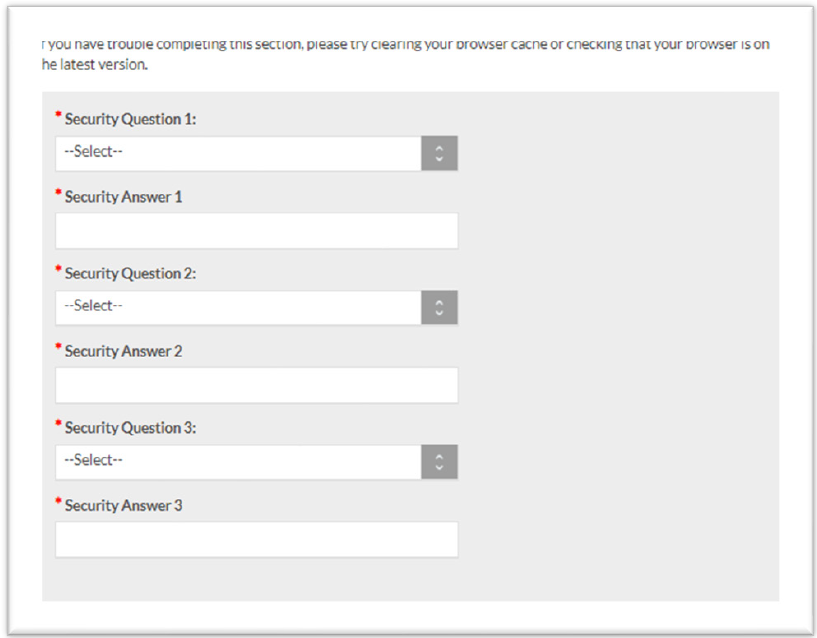Focus the Security Answer 1 text field
The image size is (817, 638).
click(256, 230)
